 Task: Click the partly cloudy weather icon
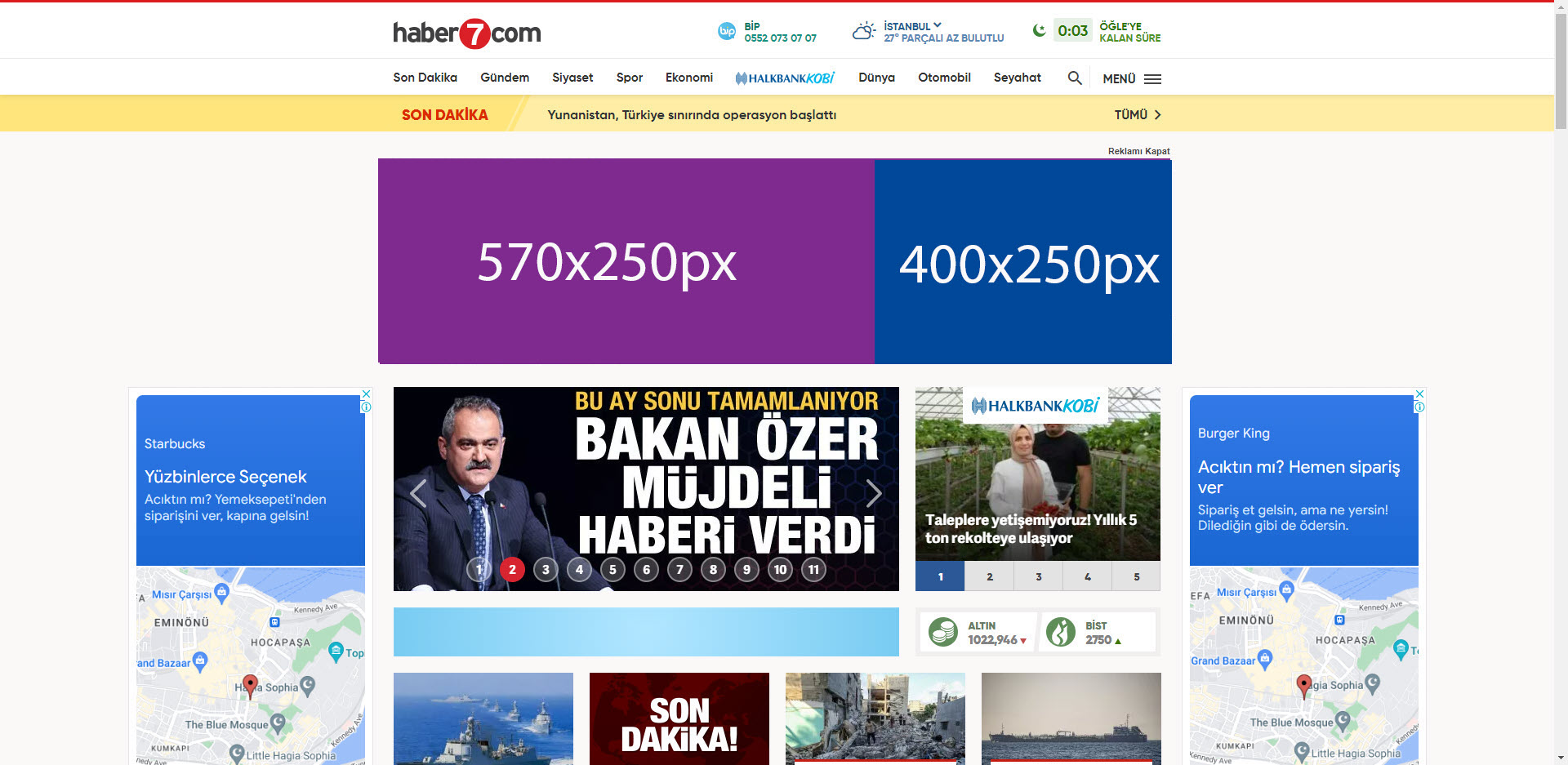tap(863, 32)
